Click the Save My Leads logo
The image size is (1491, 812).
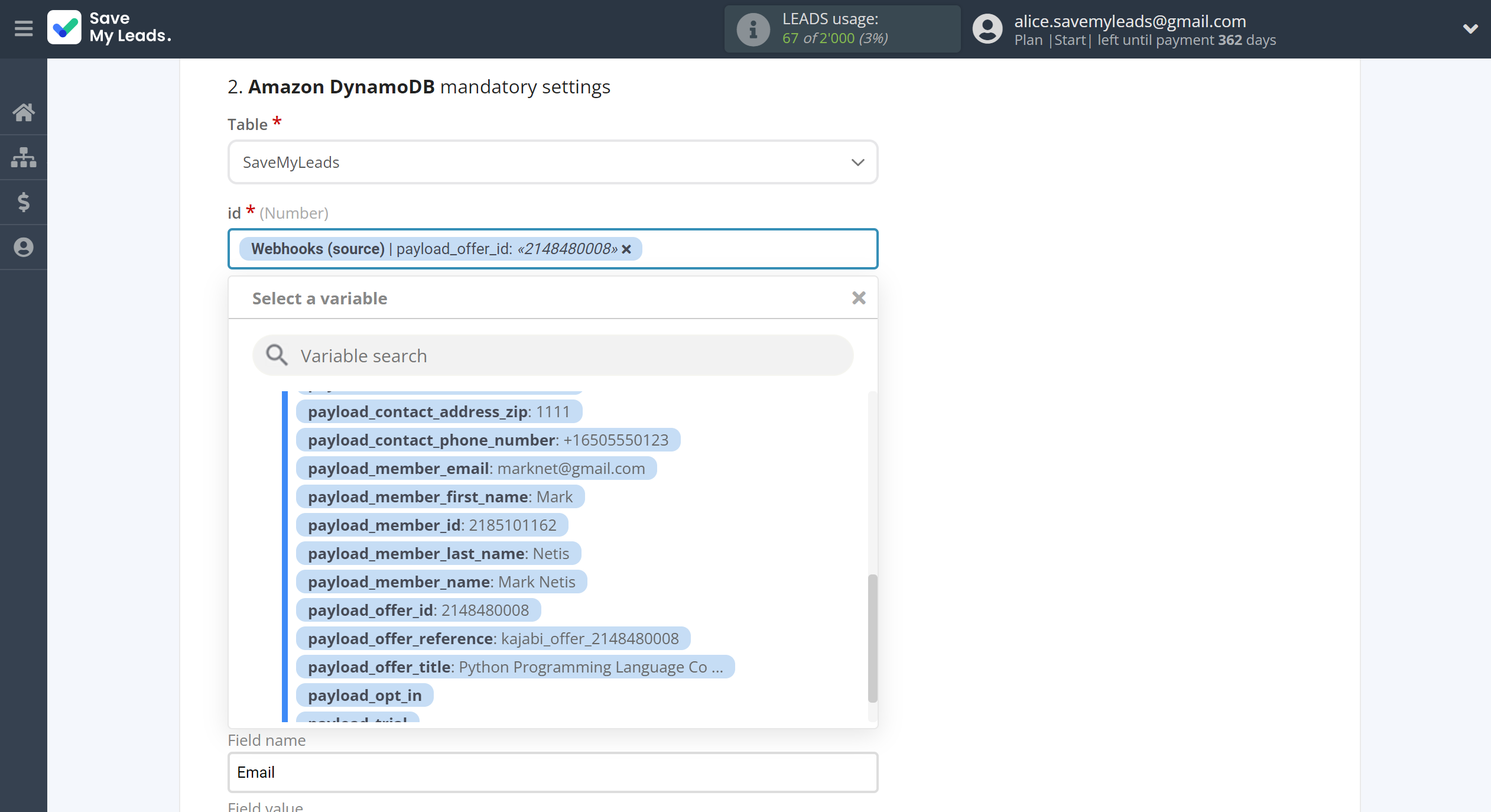[109, 28]
